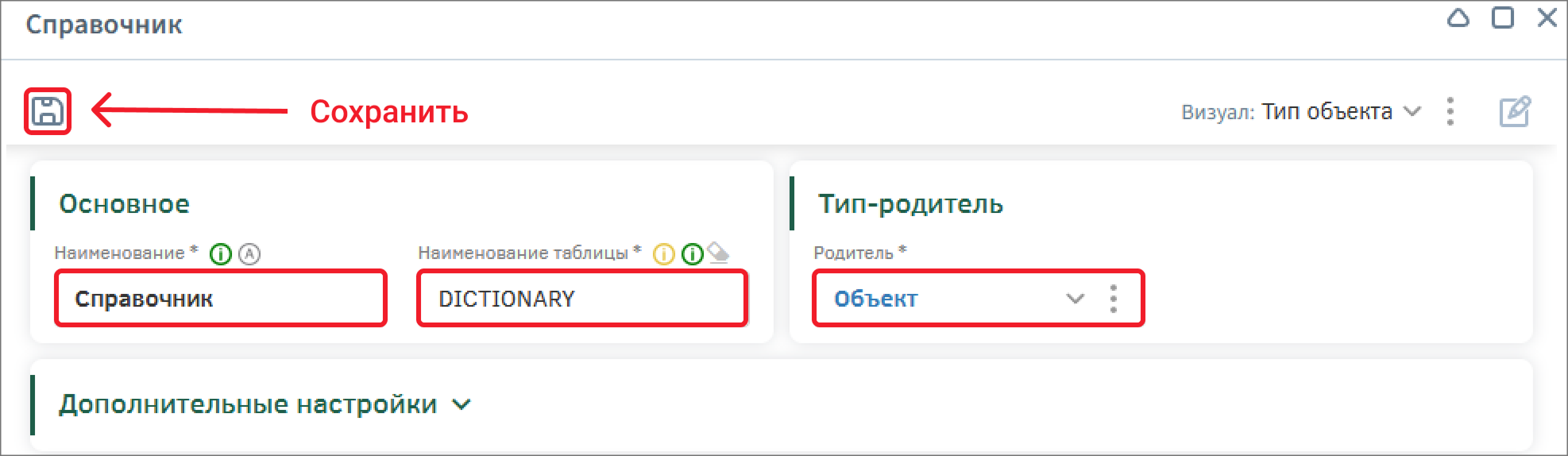Click the Объект parent link
Image resolution: width=1568 pixels, height=456 pixels.
(x=875, y=299)
